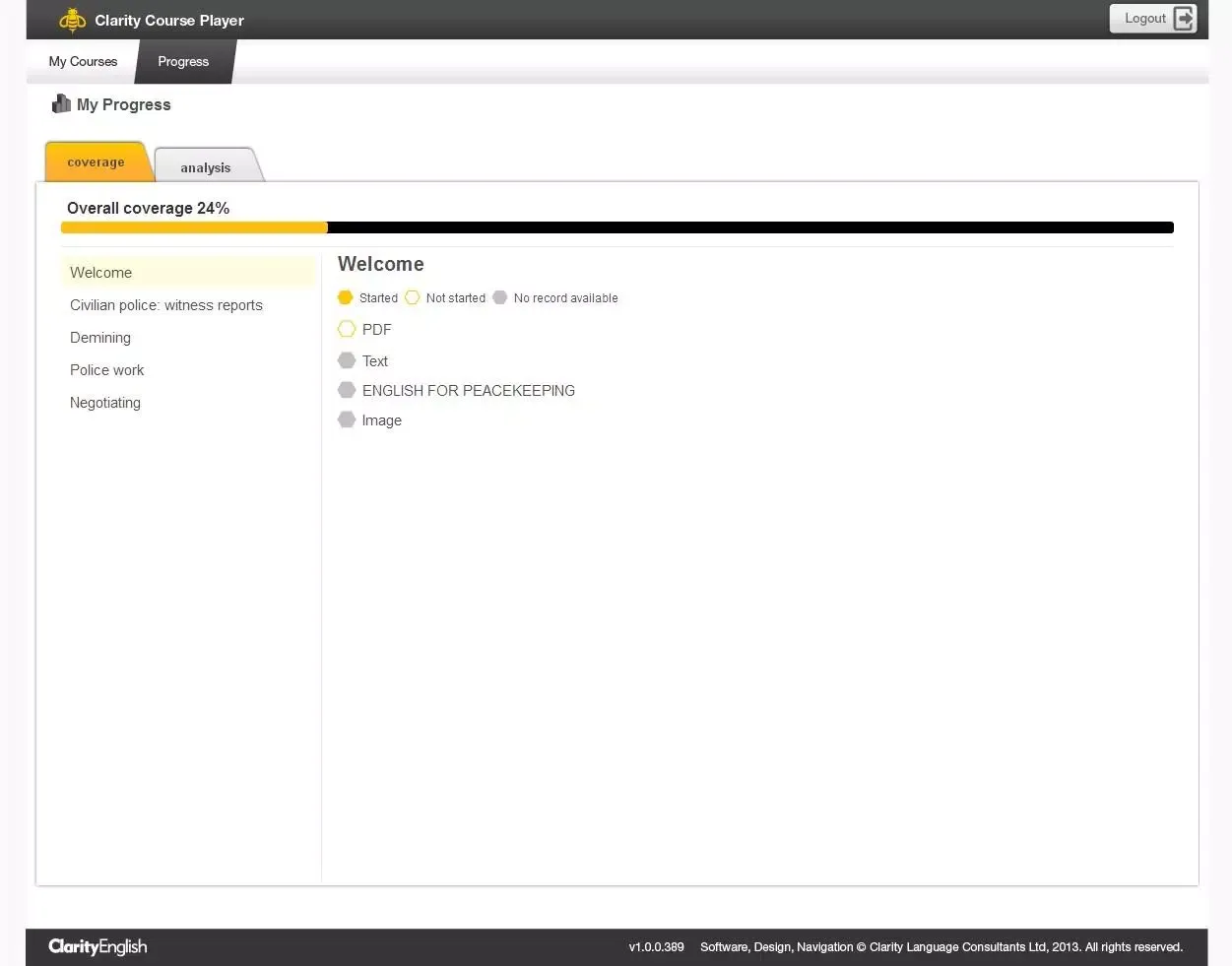
Task: Click the gray hexagon beside Image
Action: pos(347,419)
